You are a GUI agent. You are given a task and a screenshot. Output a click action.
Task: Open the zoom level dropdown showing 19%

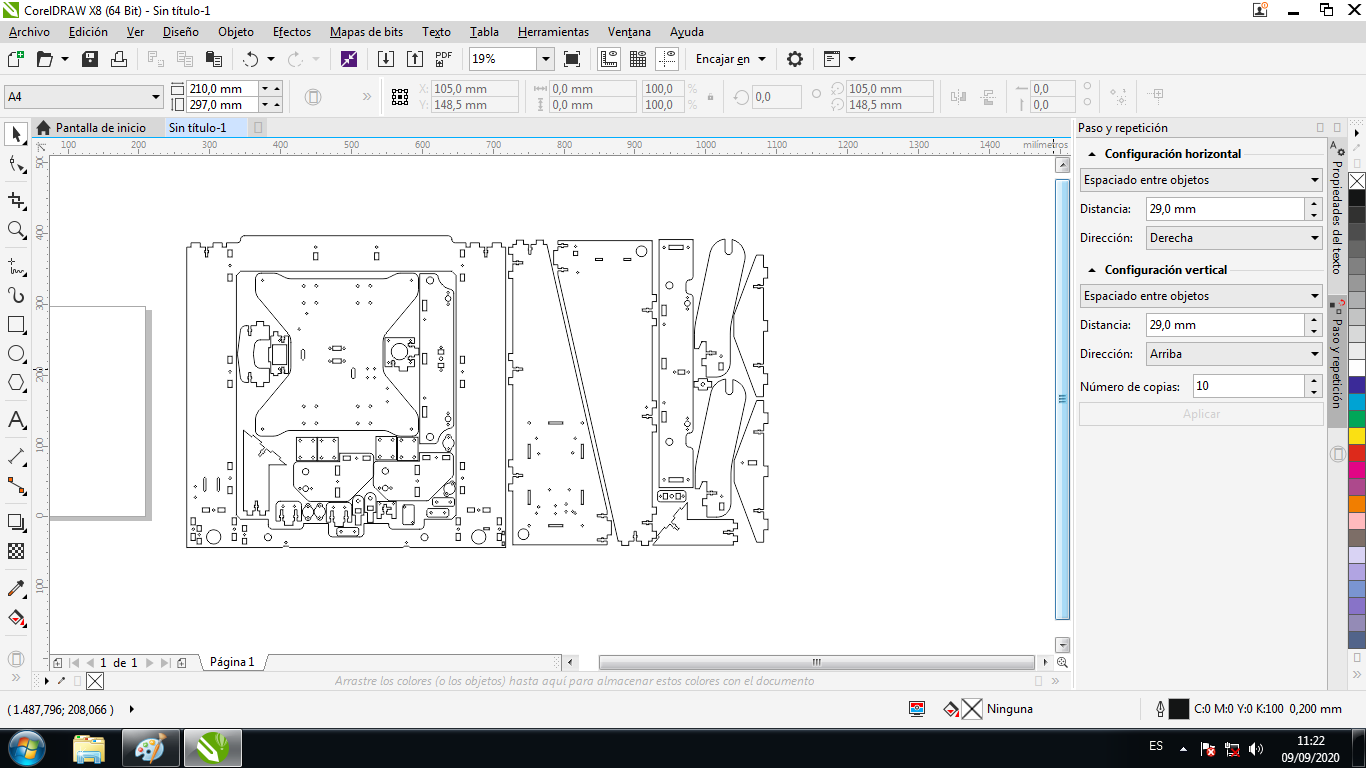[x=545, y=59]
